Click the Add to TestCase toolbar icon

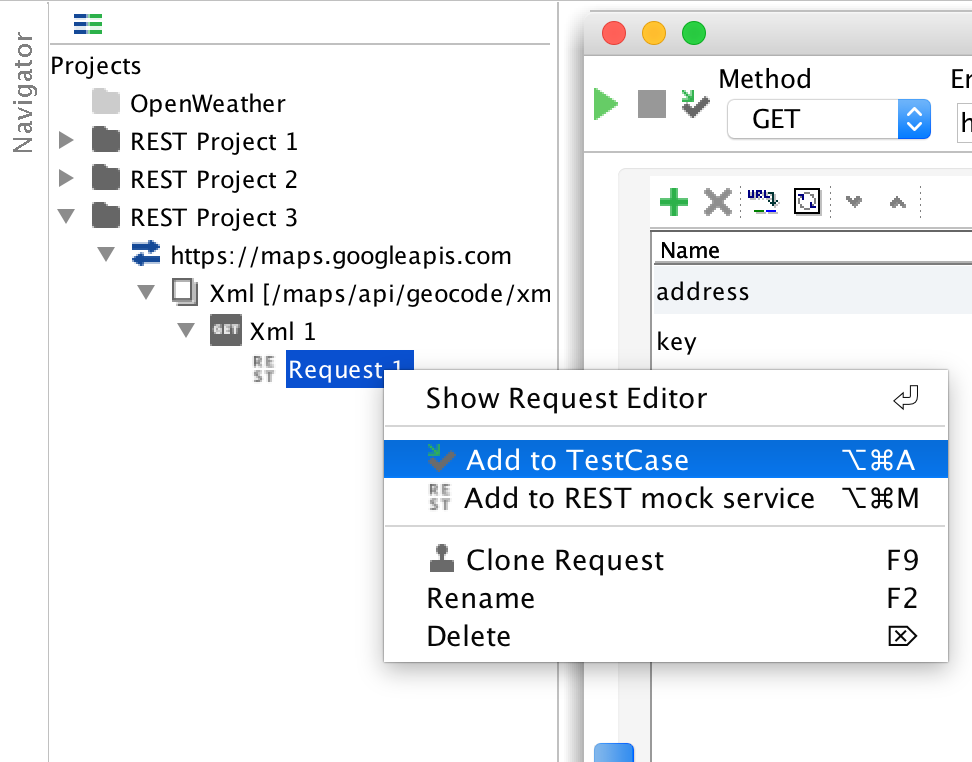[695, 104]
